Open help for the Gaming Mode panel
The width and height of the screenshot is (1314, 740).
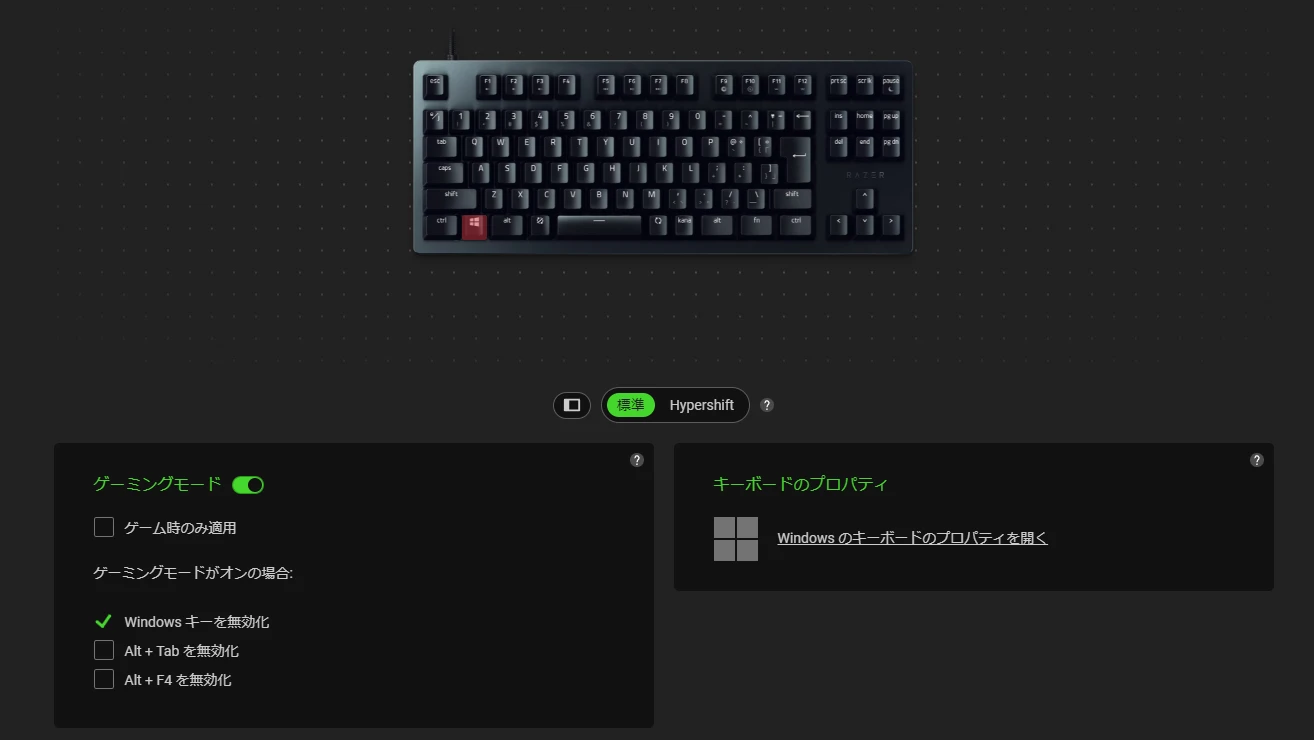[x=637, y=460]
